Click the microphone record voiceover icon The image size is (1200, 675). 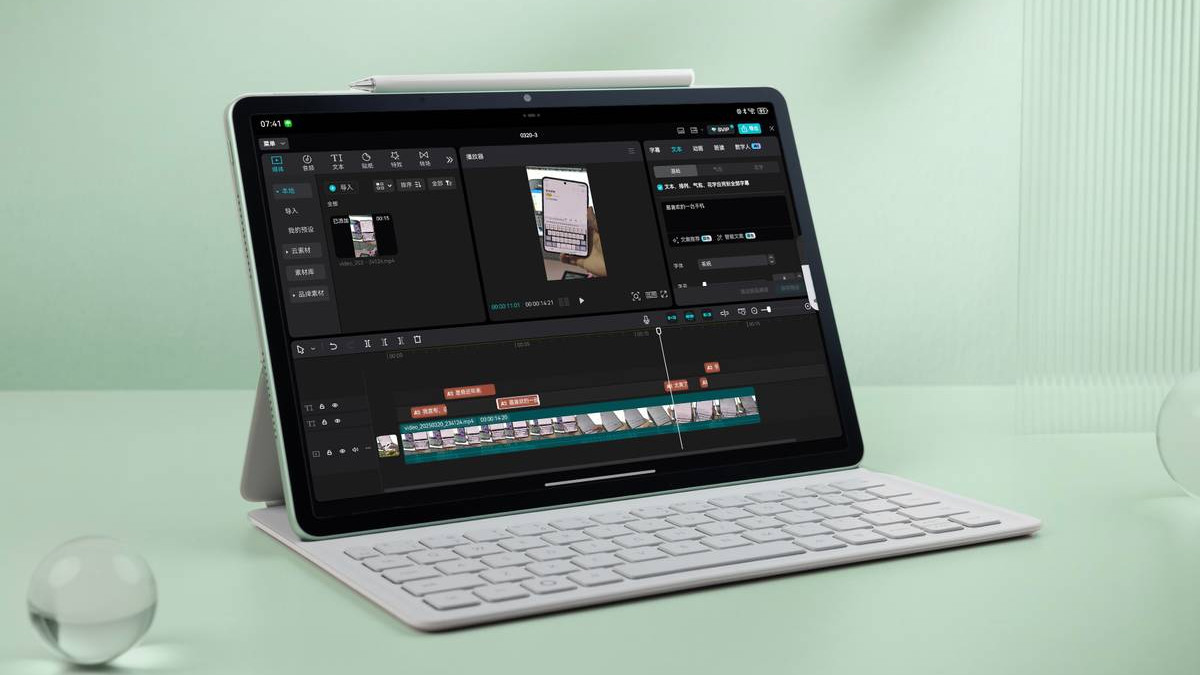click(647, 319)
